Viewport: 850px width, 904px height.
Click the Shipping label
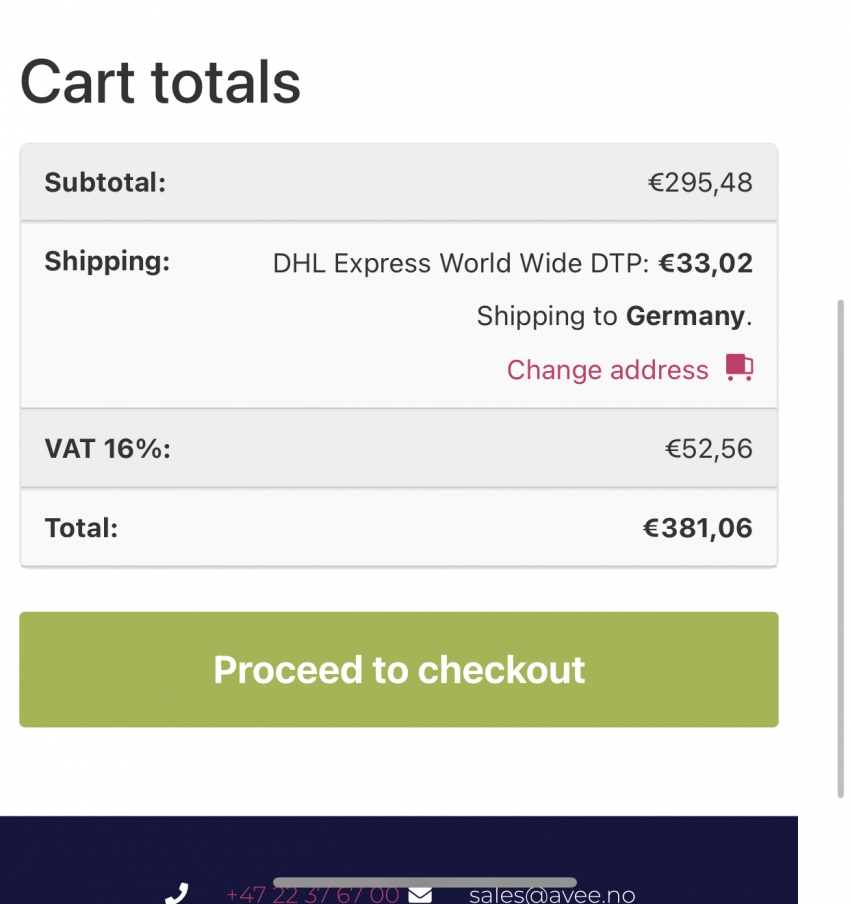[x=107, y=261]
